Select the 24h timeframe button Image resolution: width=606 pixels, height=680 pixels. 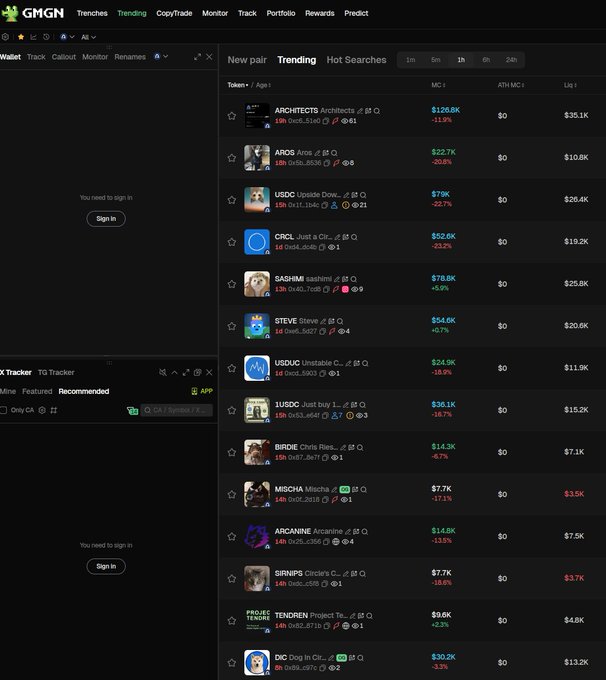pos(511,60)
